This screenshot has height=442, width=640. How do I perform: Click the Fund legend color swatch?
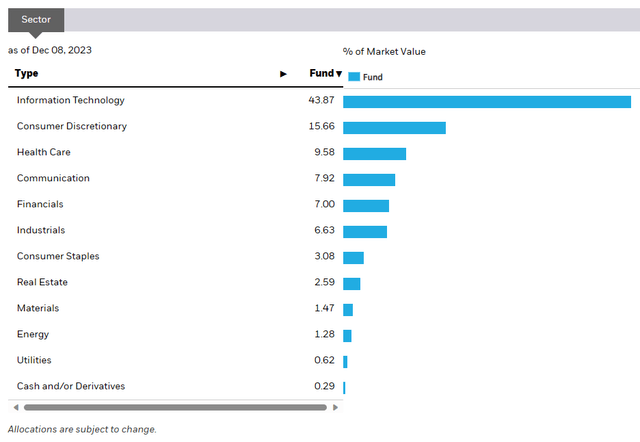click(x=354, y=77)
